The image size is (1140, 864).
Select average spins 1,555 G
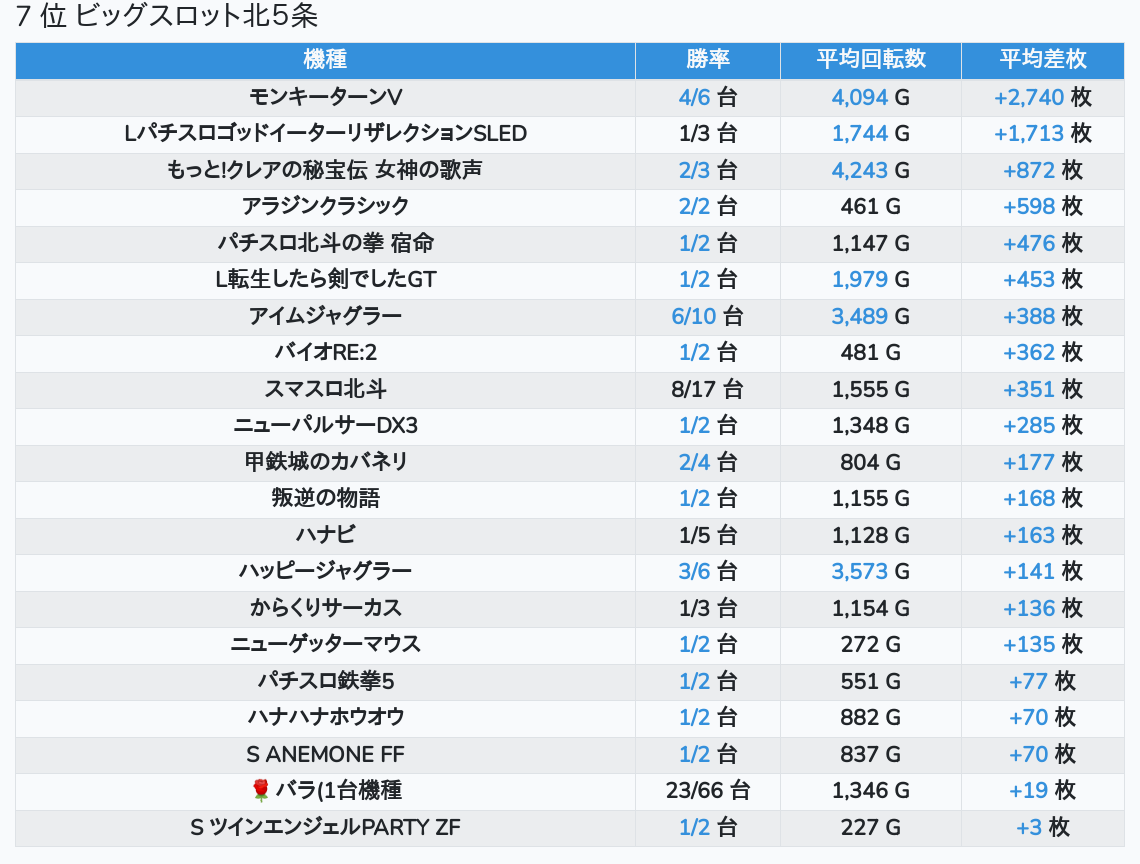click(x=870, y=389)
